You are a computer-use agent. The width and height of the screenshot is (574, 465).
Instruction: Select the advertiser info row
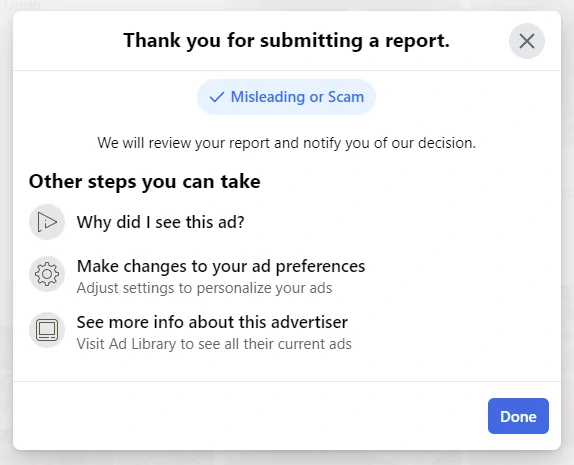click(287, 330)
